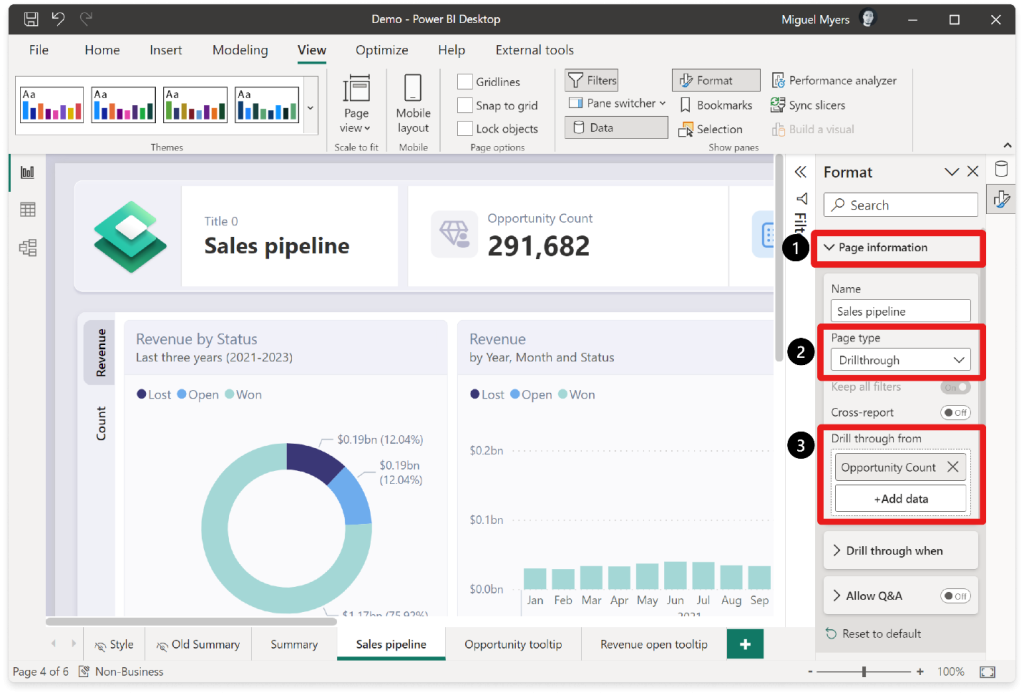Open Sync slicers pane
The height and width of the screenshot is (695, 1024).
808,105
